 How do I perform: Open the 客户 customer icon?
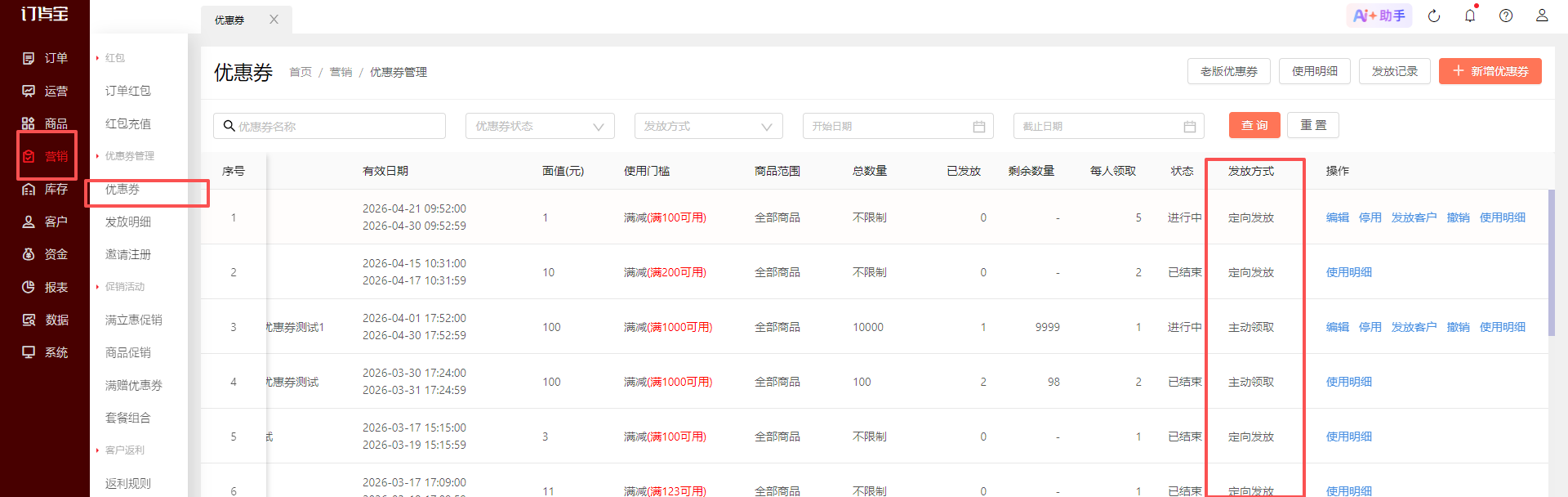29,222
